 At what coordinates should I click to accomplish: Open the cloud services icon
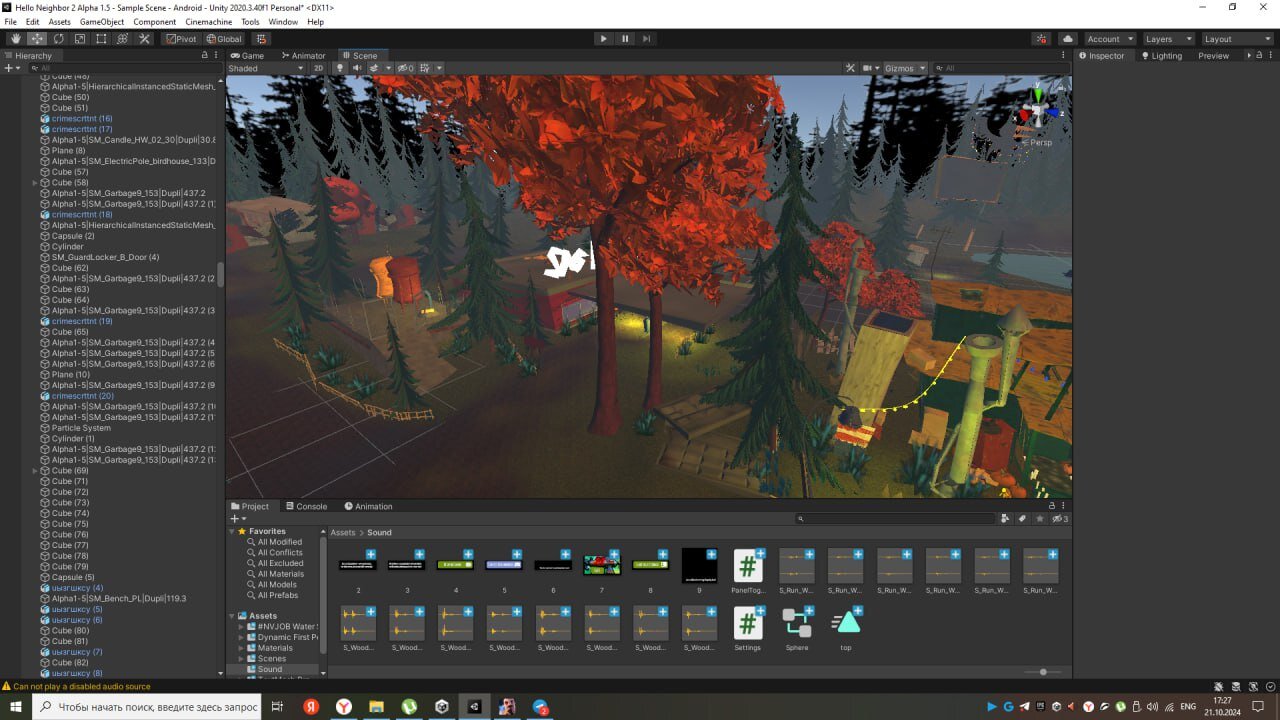click(1067, 39)
